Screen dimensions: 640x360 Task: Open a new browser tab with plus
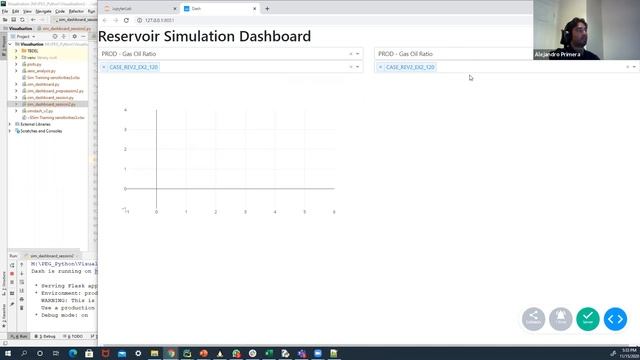click(x=267, y=9)
